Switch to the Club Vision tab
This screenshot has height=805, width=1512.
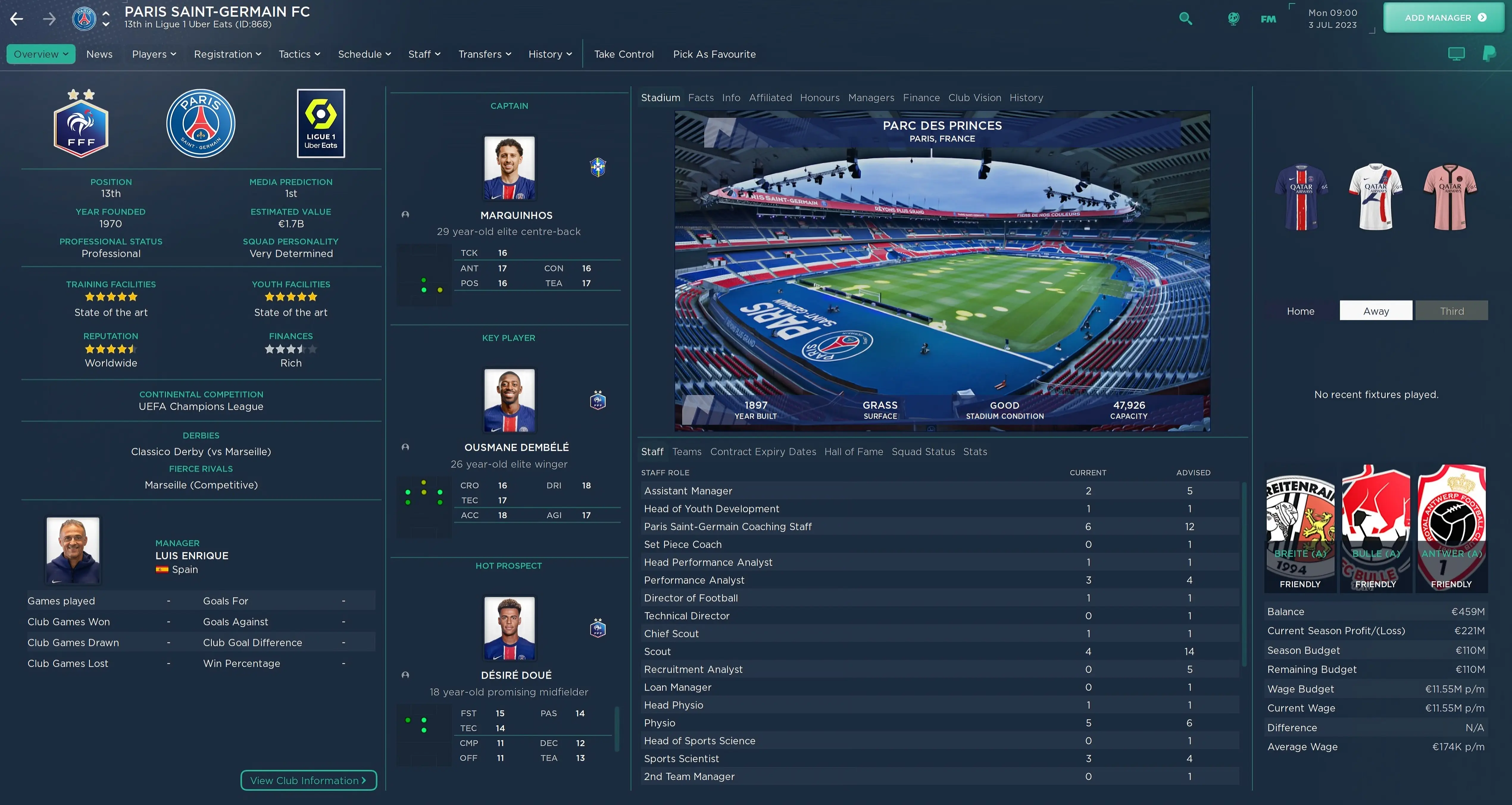tap(974, 97)
